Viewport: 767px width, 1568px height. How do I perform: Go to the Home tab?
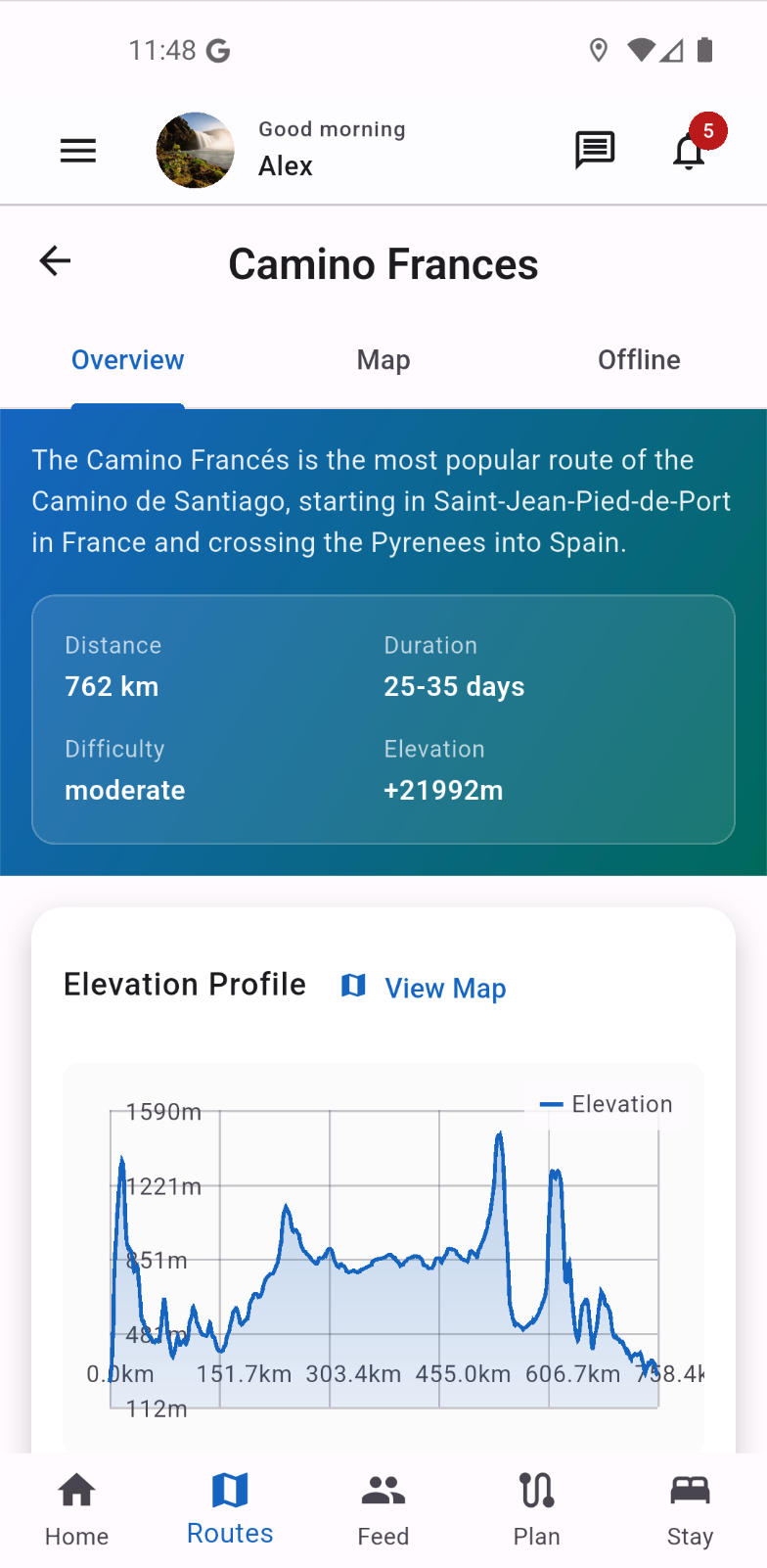click(x=76, y=1510)
